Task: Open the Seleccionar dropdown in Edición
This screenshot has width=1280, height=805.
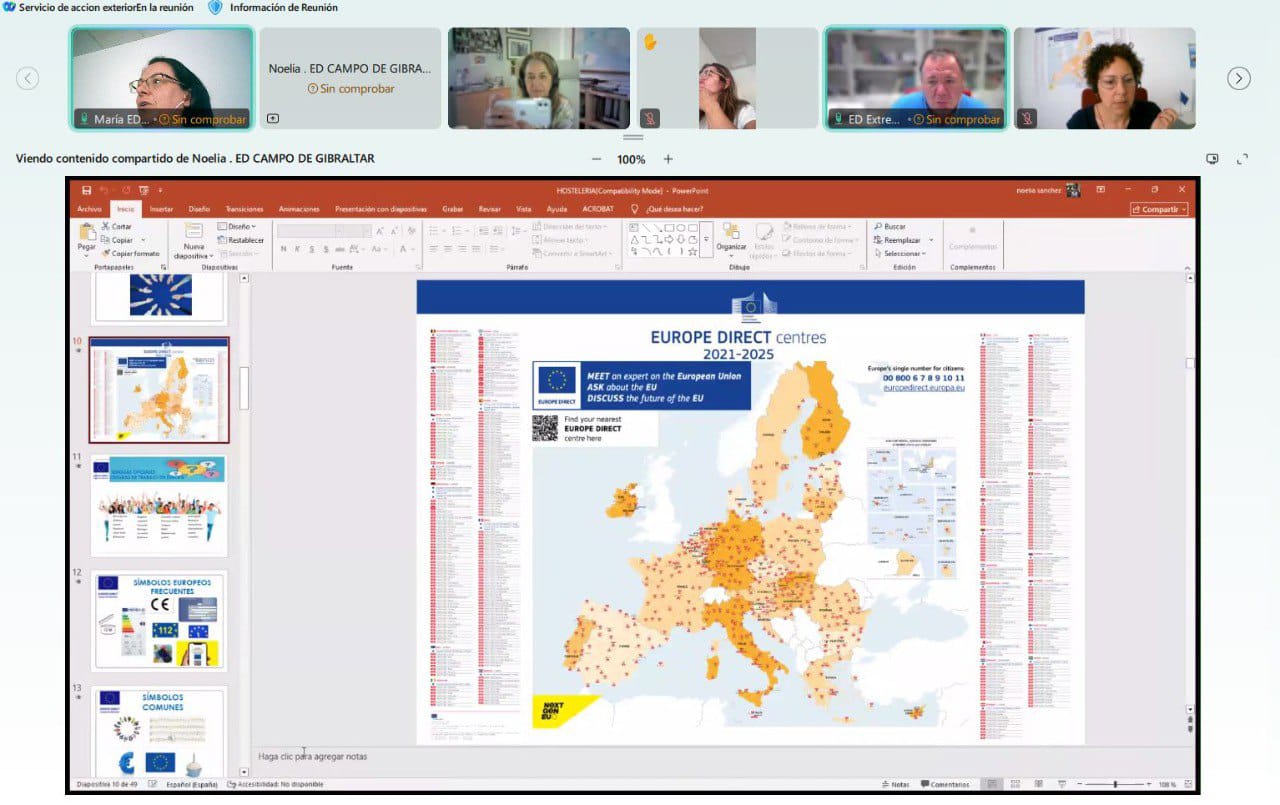Action: point(903,254)
